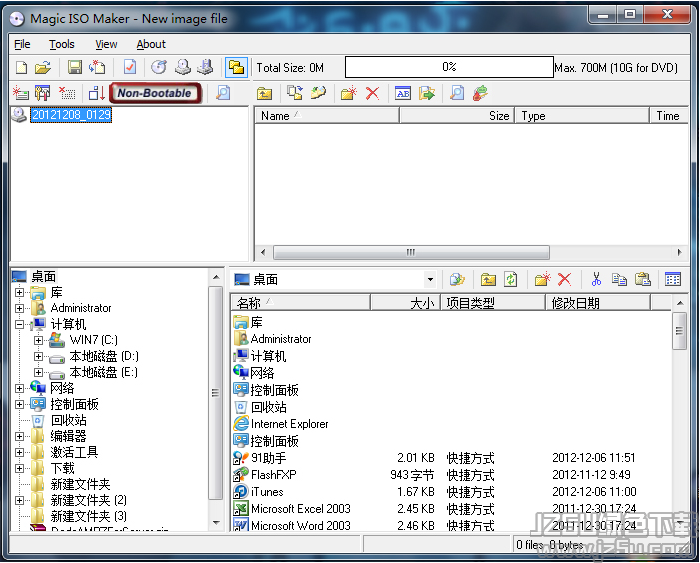Viewport: 700px width, 563px height.
Task: Toggle the file browser panel icon
Action: [236, 67]
